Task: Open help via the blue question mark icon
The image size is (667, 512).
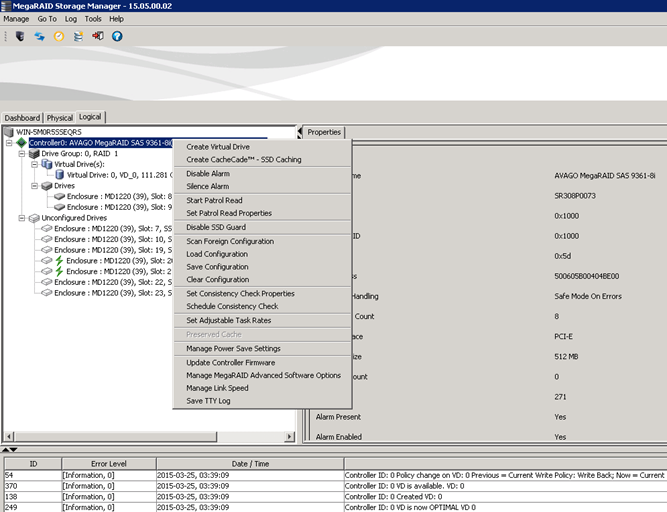Action: click(x=117, y=36)
